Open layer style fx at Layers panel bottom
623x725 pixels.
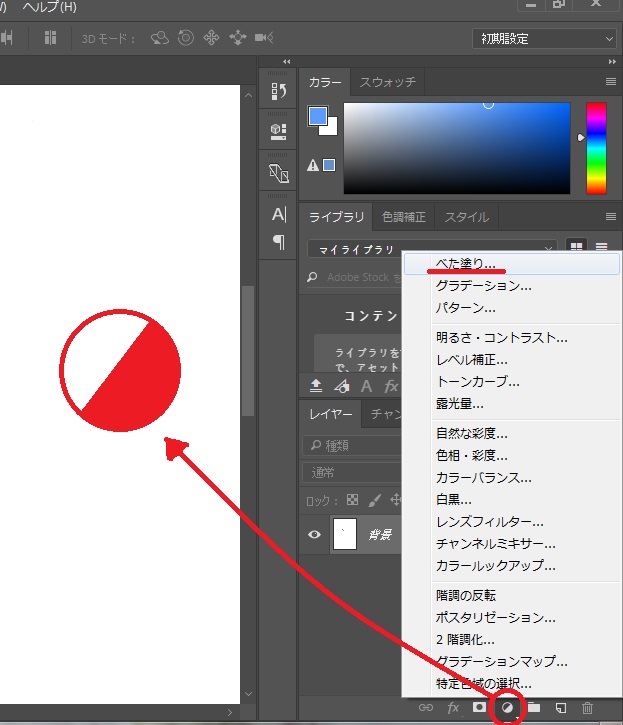(453, 707)
